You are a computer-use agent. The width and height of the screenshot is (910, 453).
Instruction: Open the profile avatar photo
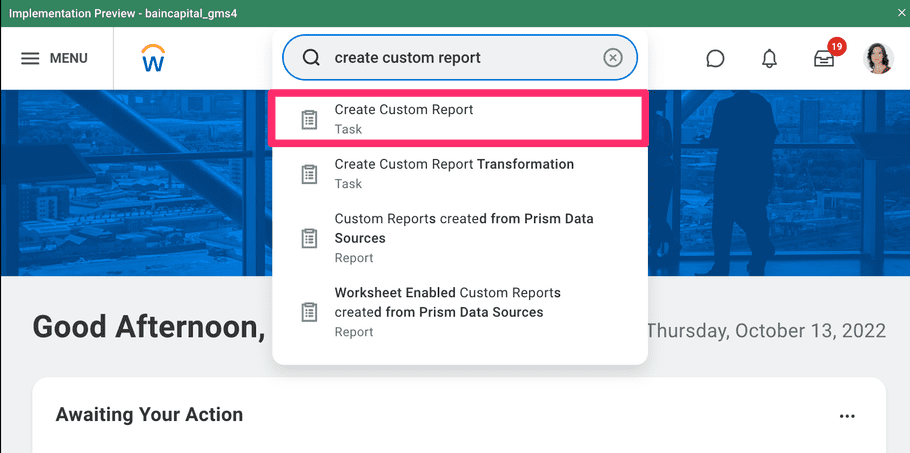point(878,58)
